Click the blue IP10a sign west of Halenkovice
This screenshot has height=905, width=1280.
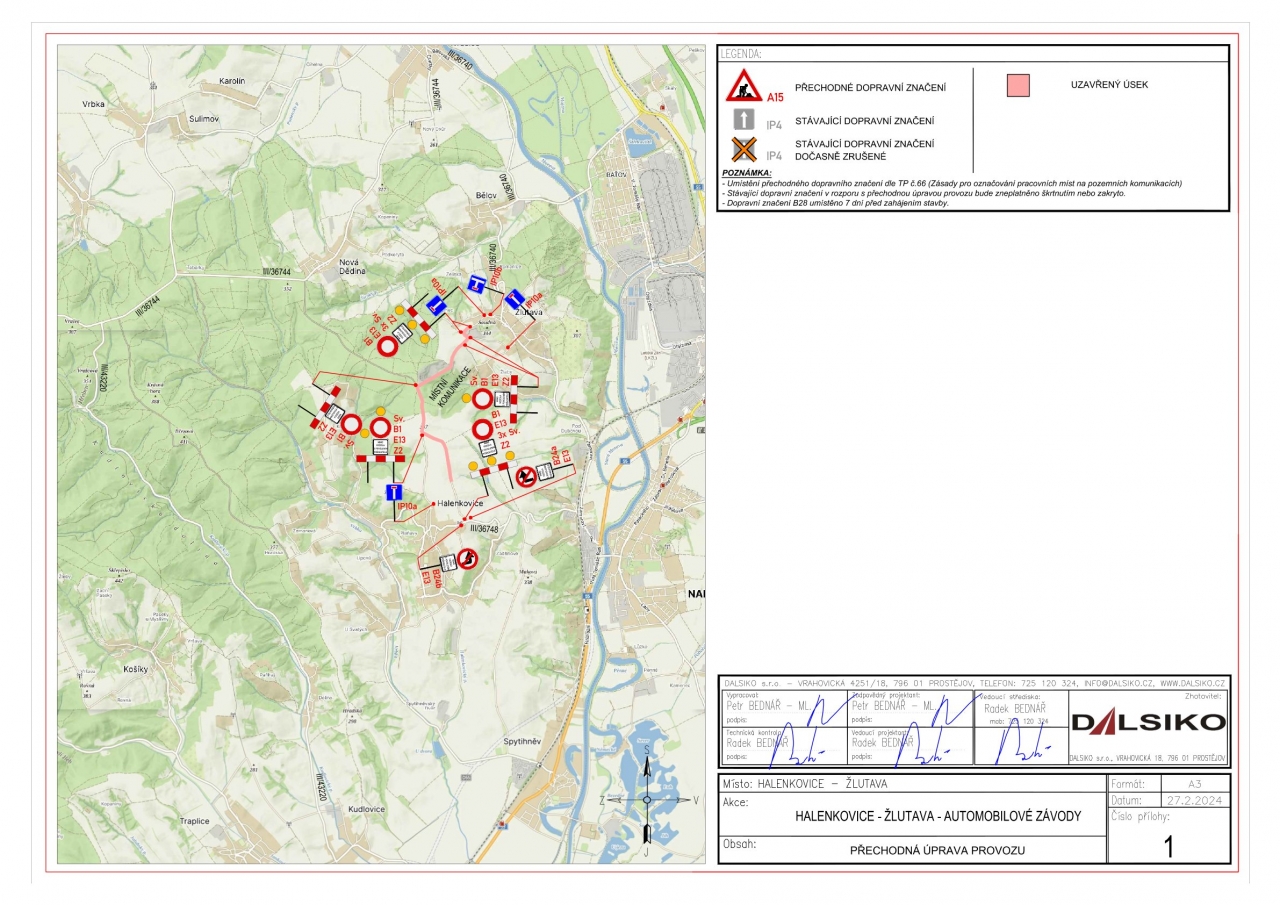(x=395, y=492)
